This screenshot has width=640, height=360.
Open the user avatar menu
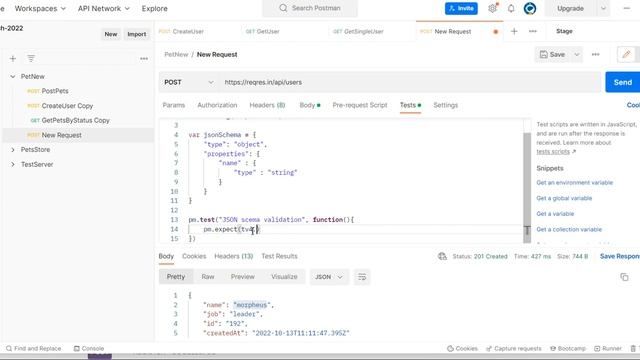(x=530, y=8)
